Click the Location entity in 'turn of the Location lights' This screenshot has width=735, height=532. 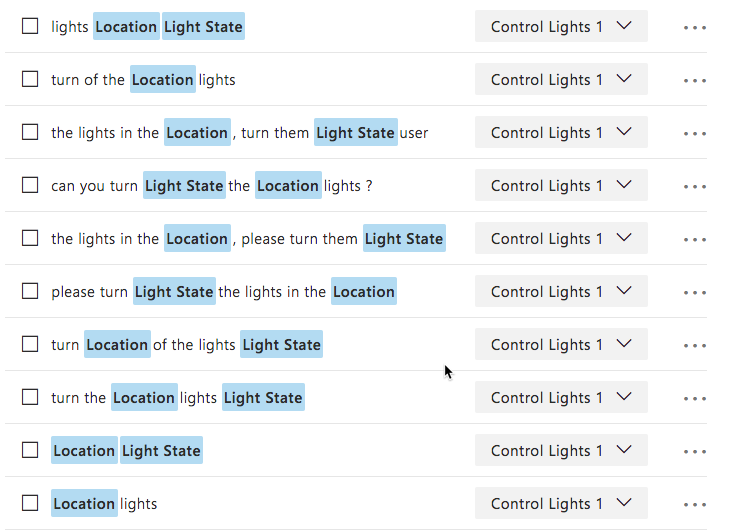tap(162, 80)
